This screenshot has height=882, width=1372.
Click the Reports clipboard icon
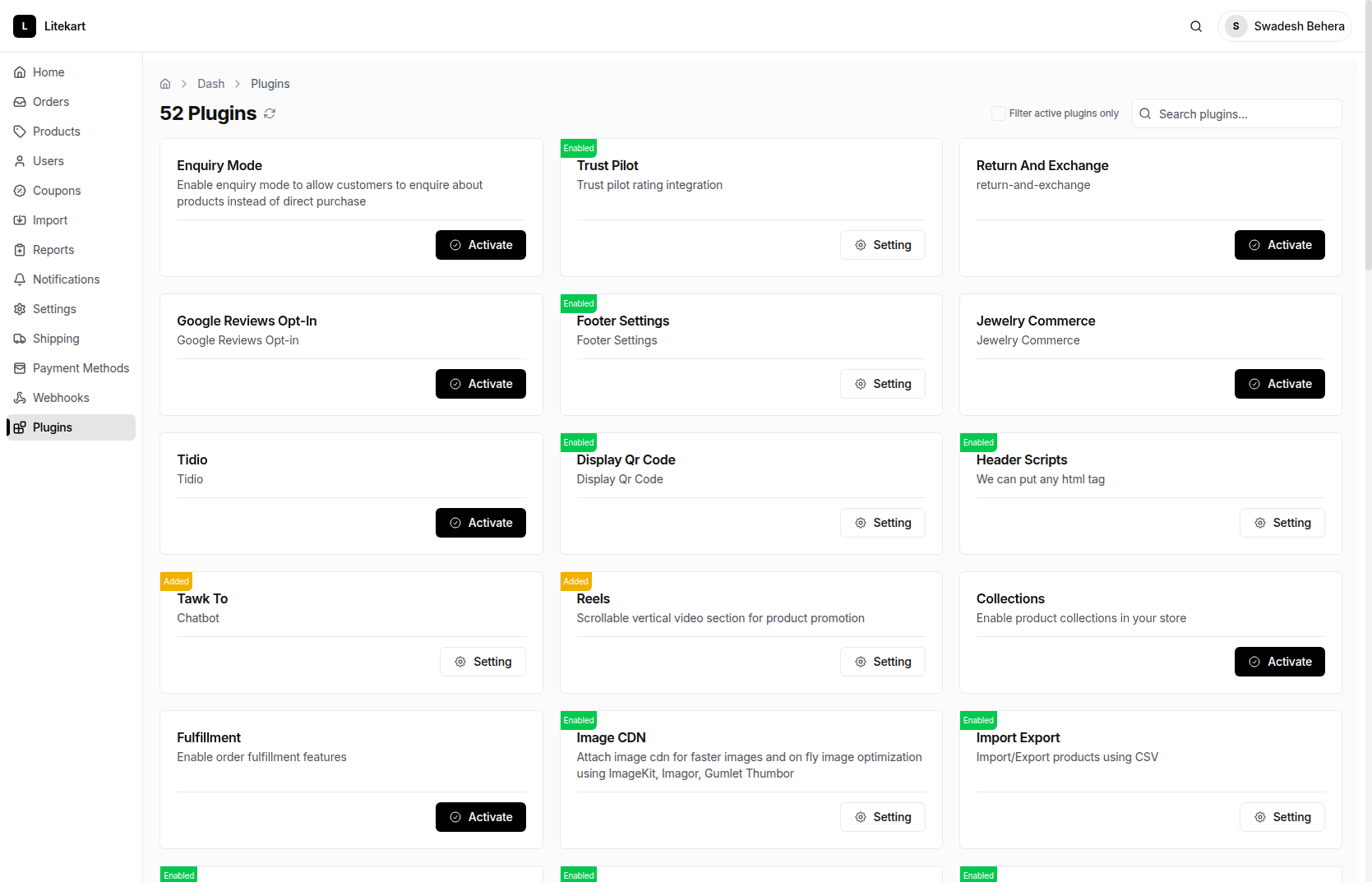point(20,250)
